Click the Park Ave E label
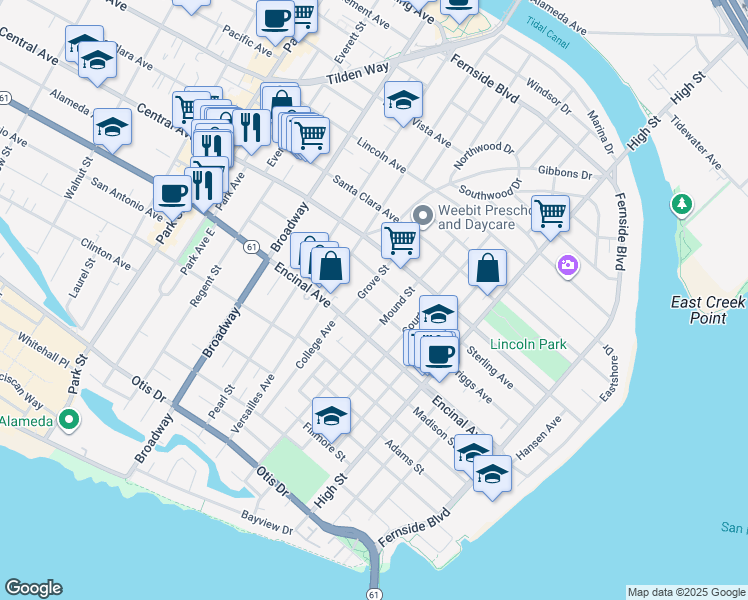The width and height of the screenshot is (748, 600). (x=198, y=252)
